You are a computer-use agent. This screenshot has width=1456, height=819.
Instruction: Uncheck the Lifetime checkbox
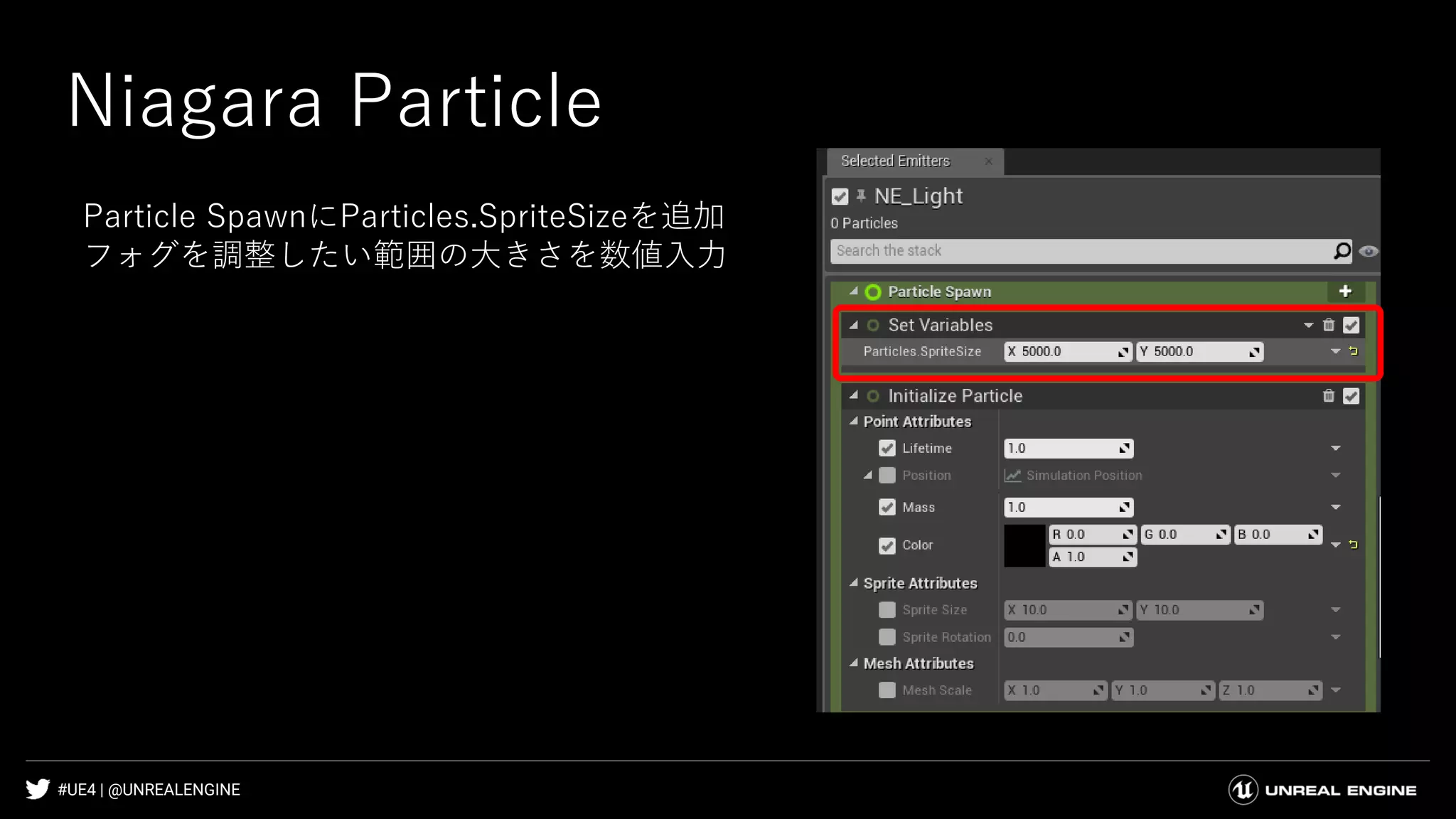tap(887, 448)
